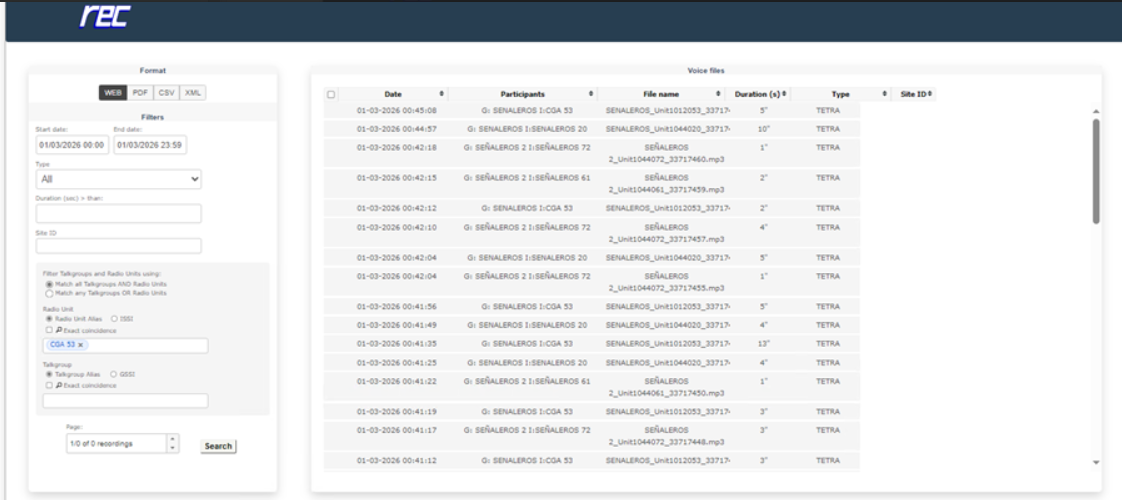The image size is (1122, 500).
Task: Click Radio Unit tag input field
Action: click(126, 345)
